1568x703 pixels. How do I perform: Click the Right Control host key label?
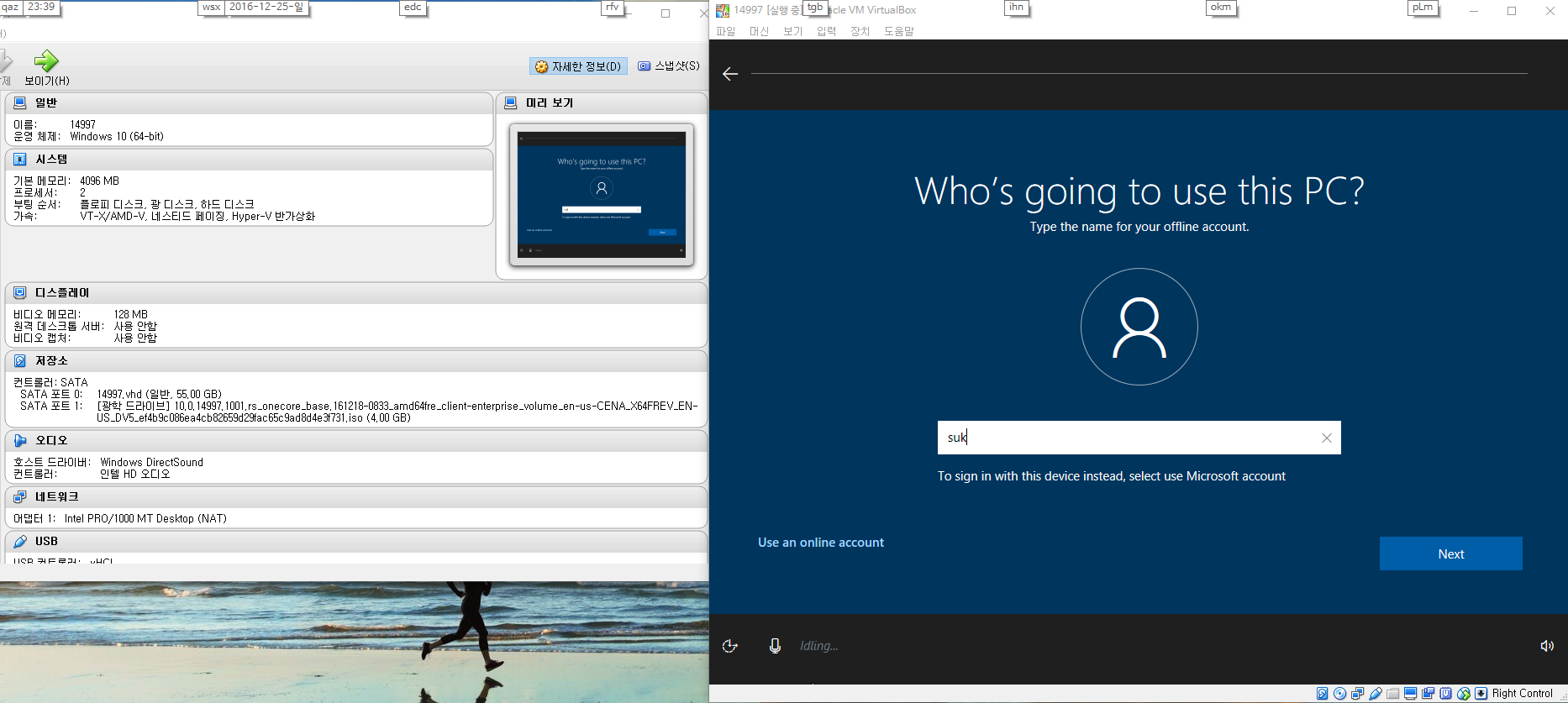coord(1522,693)
